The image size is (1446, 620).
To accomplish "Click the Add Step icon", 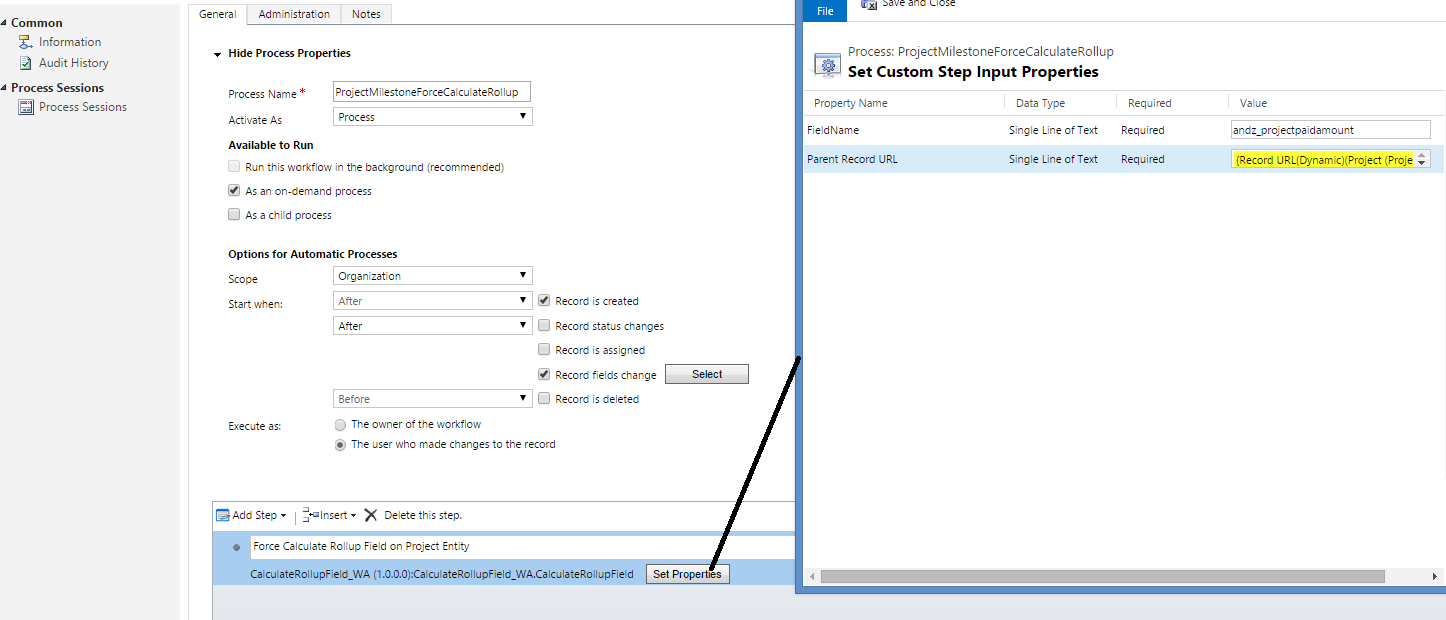I will point(223,515).
